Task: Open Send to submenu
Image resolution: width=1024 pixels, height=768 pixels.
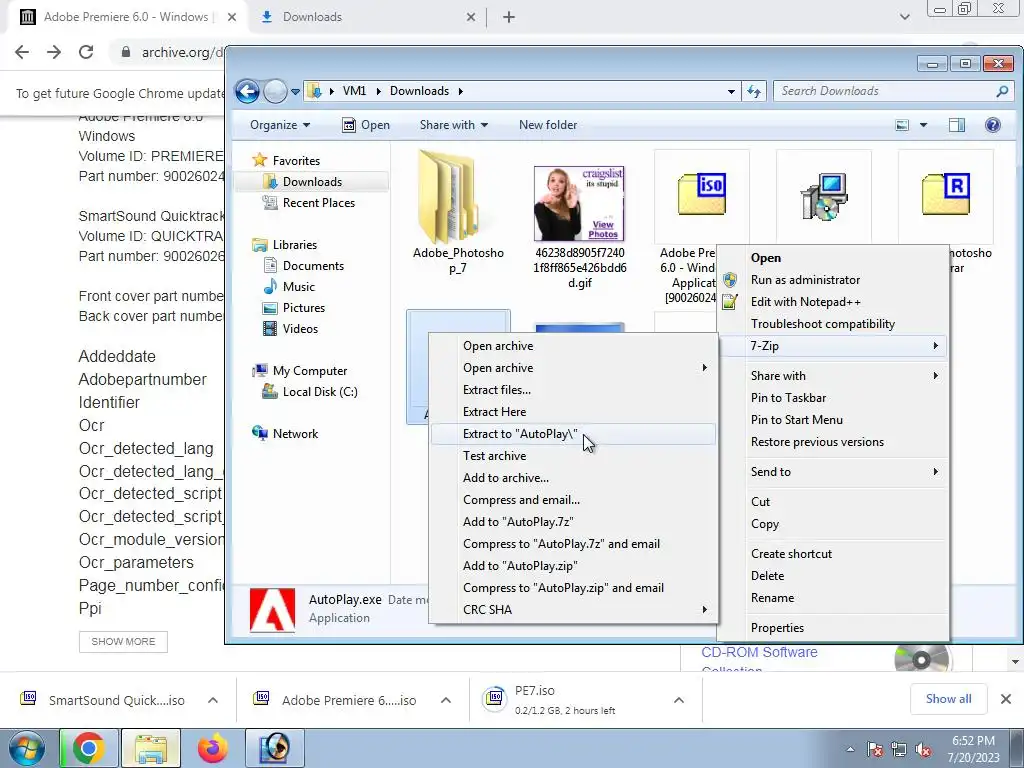Action: pos(833,472)
